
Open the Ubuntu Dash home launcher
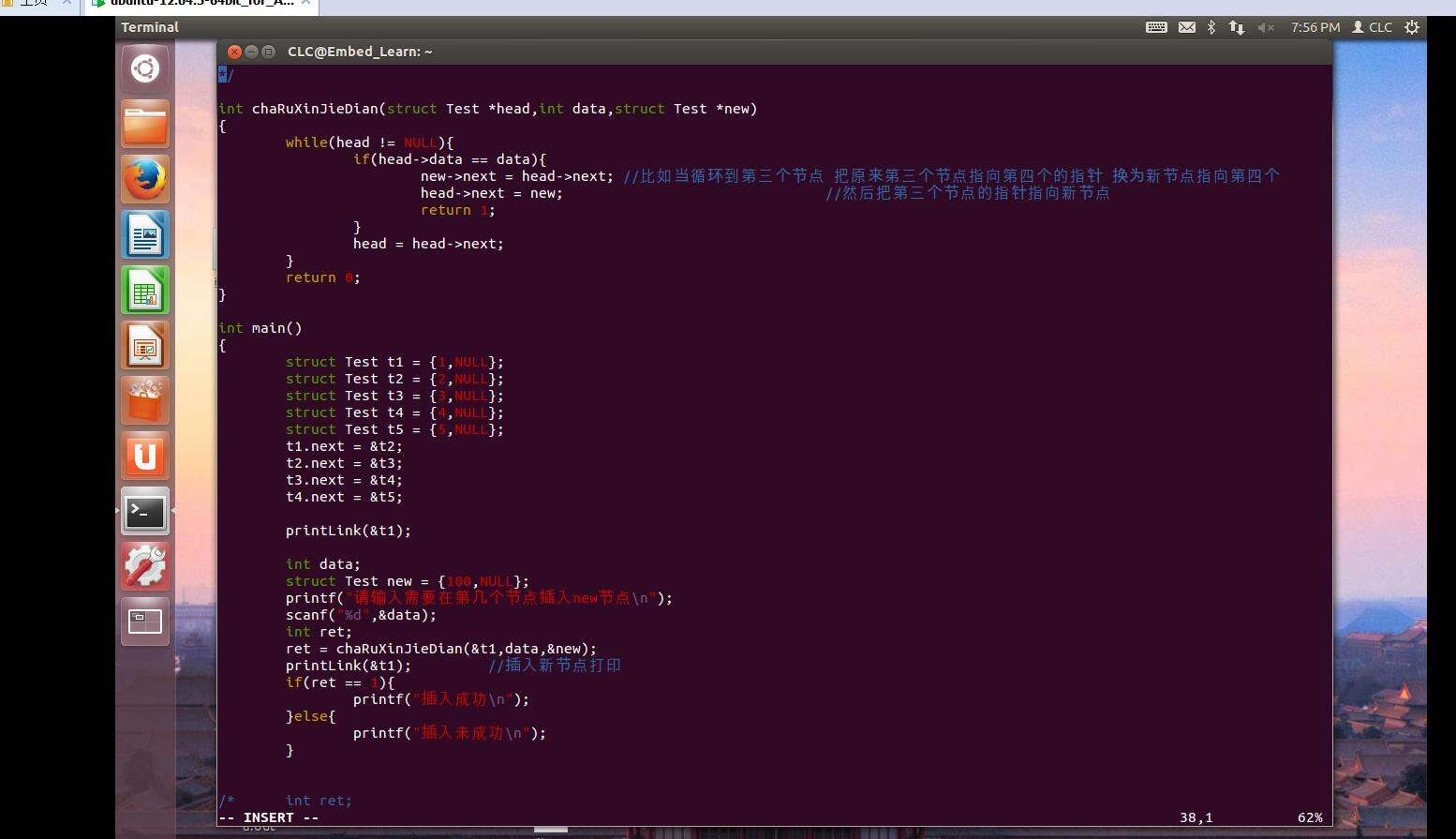(x=145, y=69)
